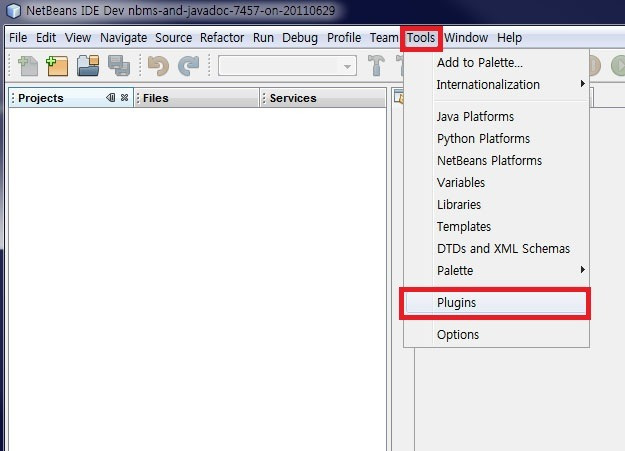
Task: Click the New Project toolbar icon
Action: click(x=57, y=66)
